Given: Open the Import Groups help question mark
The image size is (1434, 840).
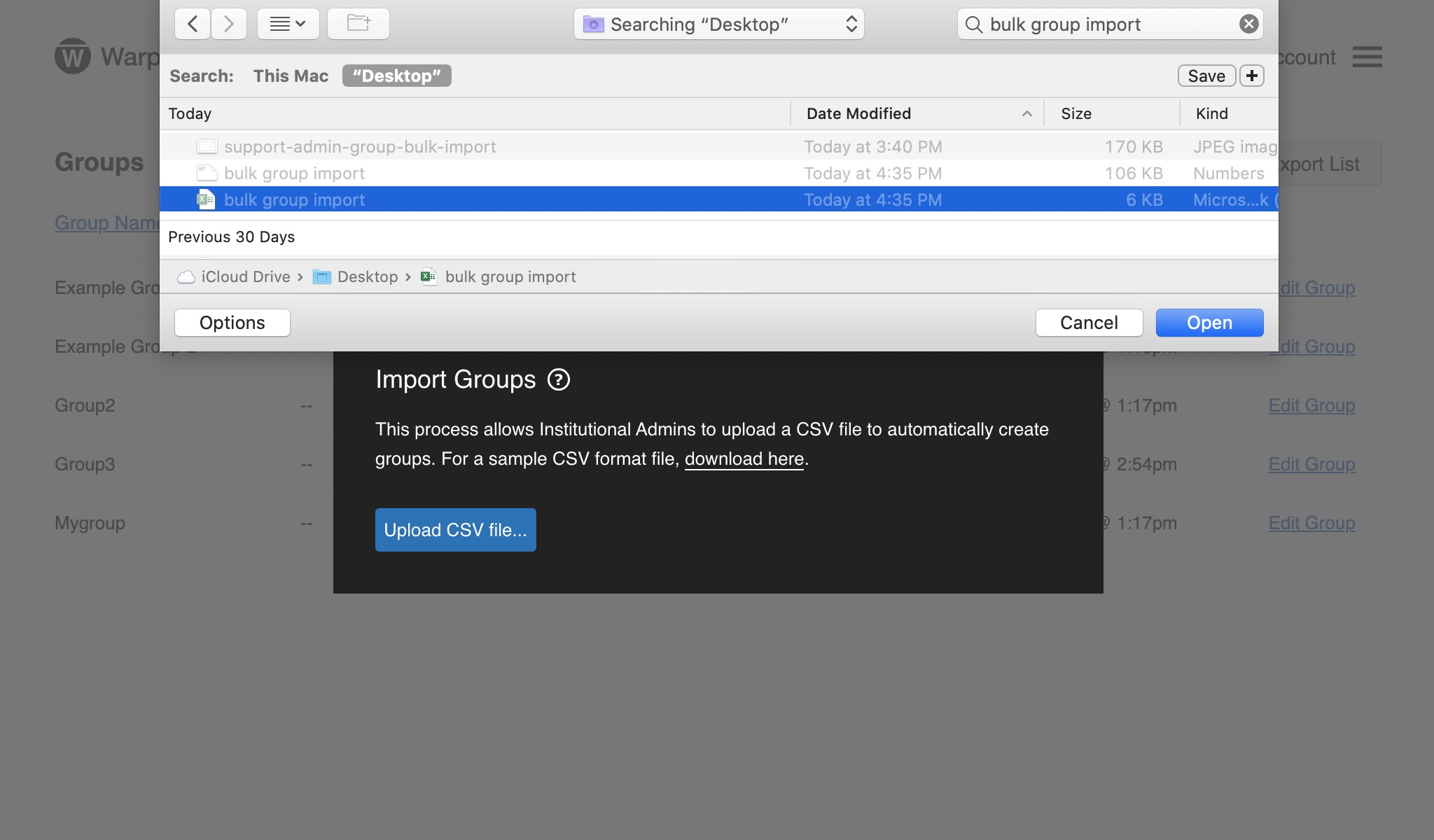Looking at the screenshot, I should tap(559, 380).
